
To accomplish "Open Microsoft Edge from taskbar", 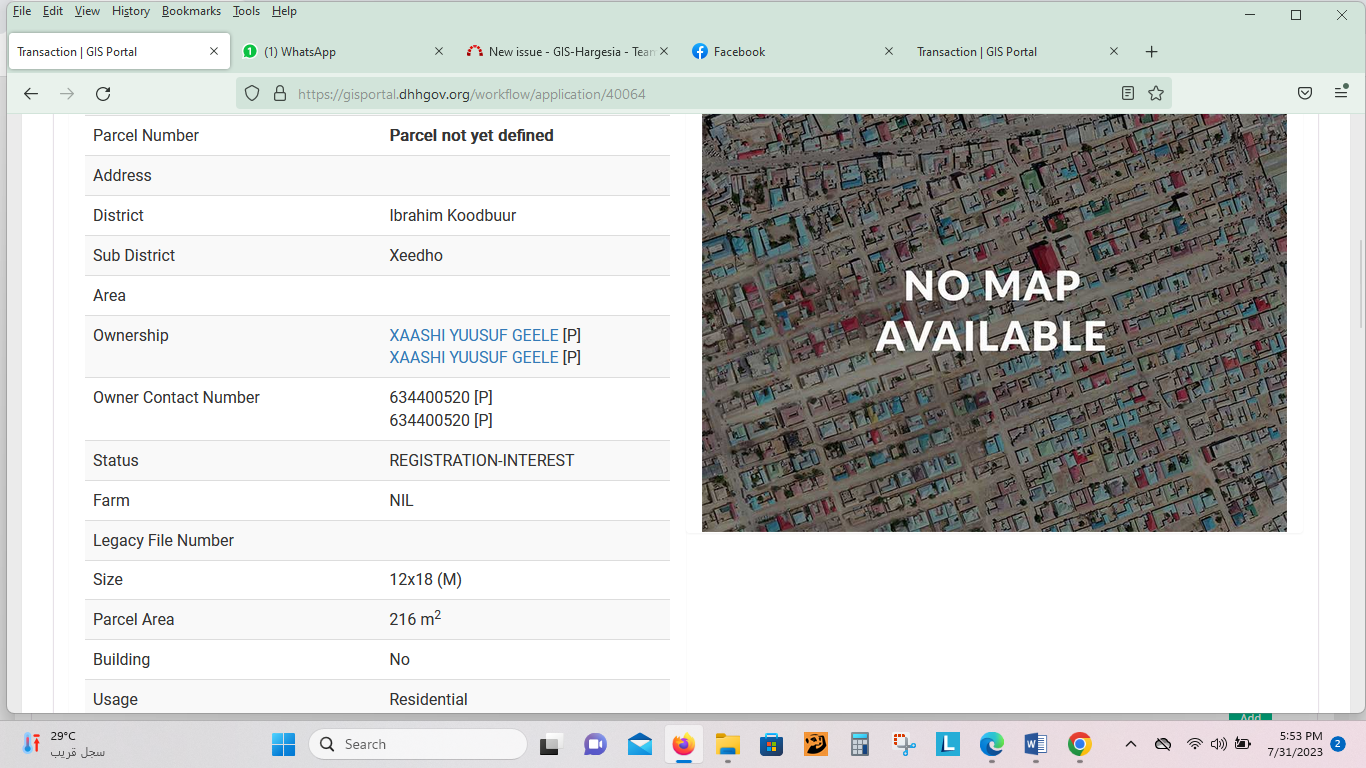I will click(991, 744).
